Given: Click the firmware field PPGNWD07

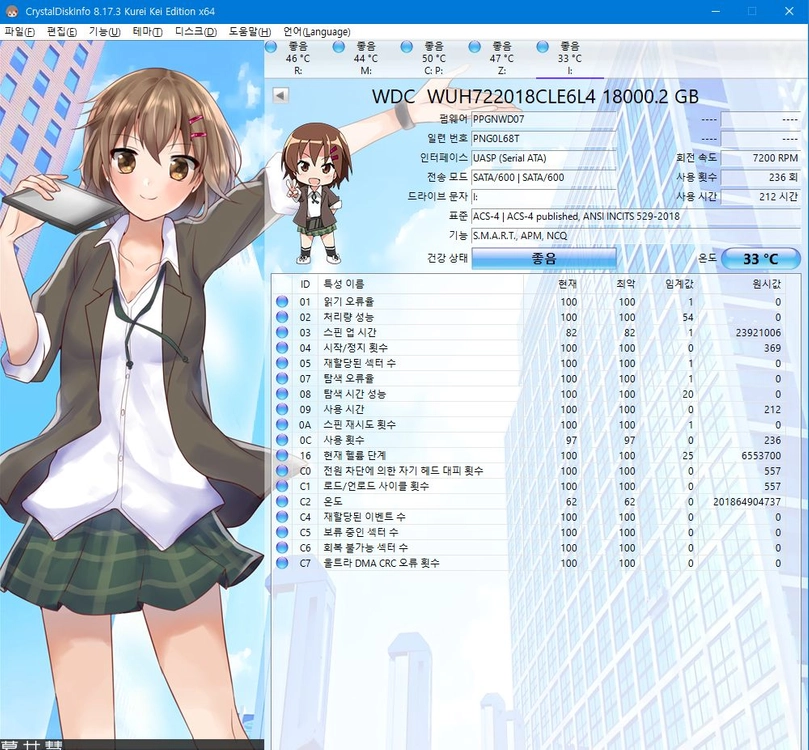Looking at the screenshot, I should pyautogui.click(x=544, y=120).
